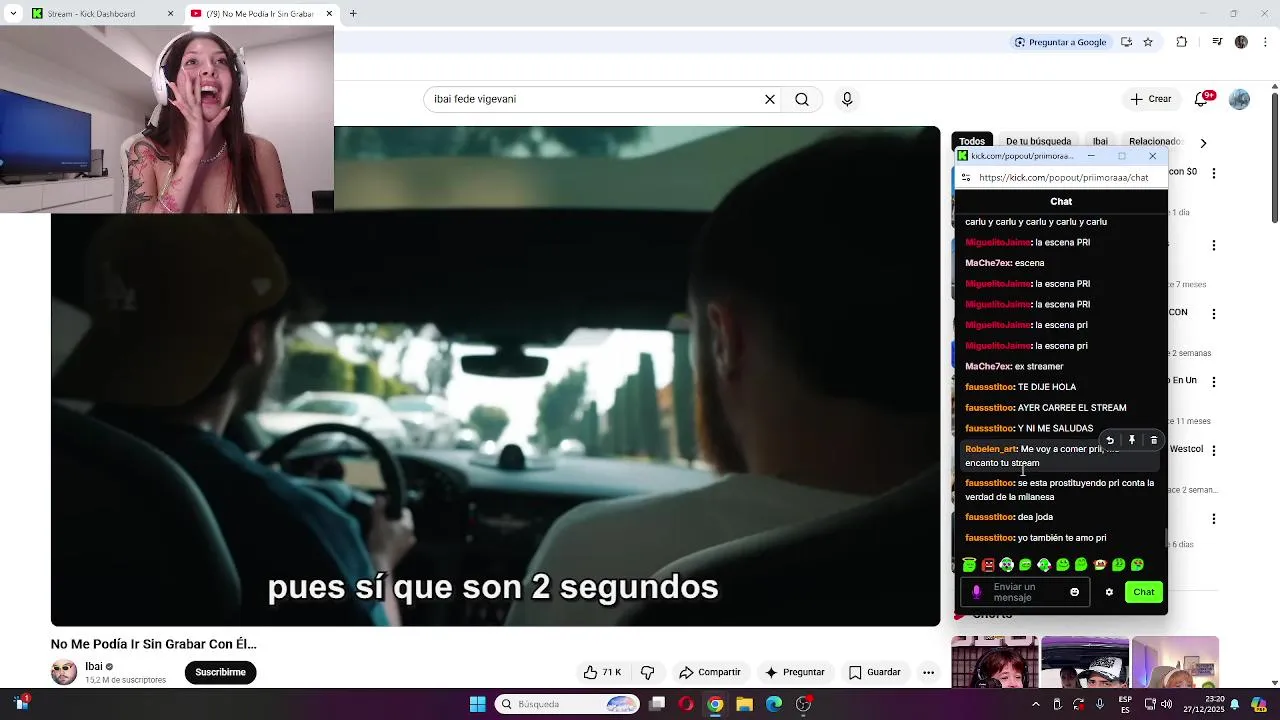Click the faussstitoo username on 'TE DIJE HOLA'
Viewport: 1280px width, 720px height.
click(x=990, y=387)
